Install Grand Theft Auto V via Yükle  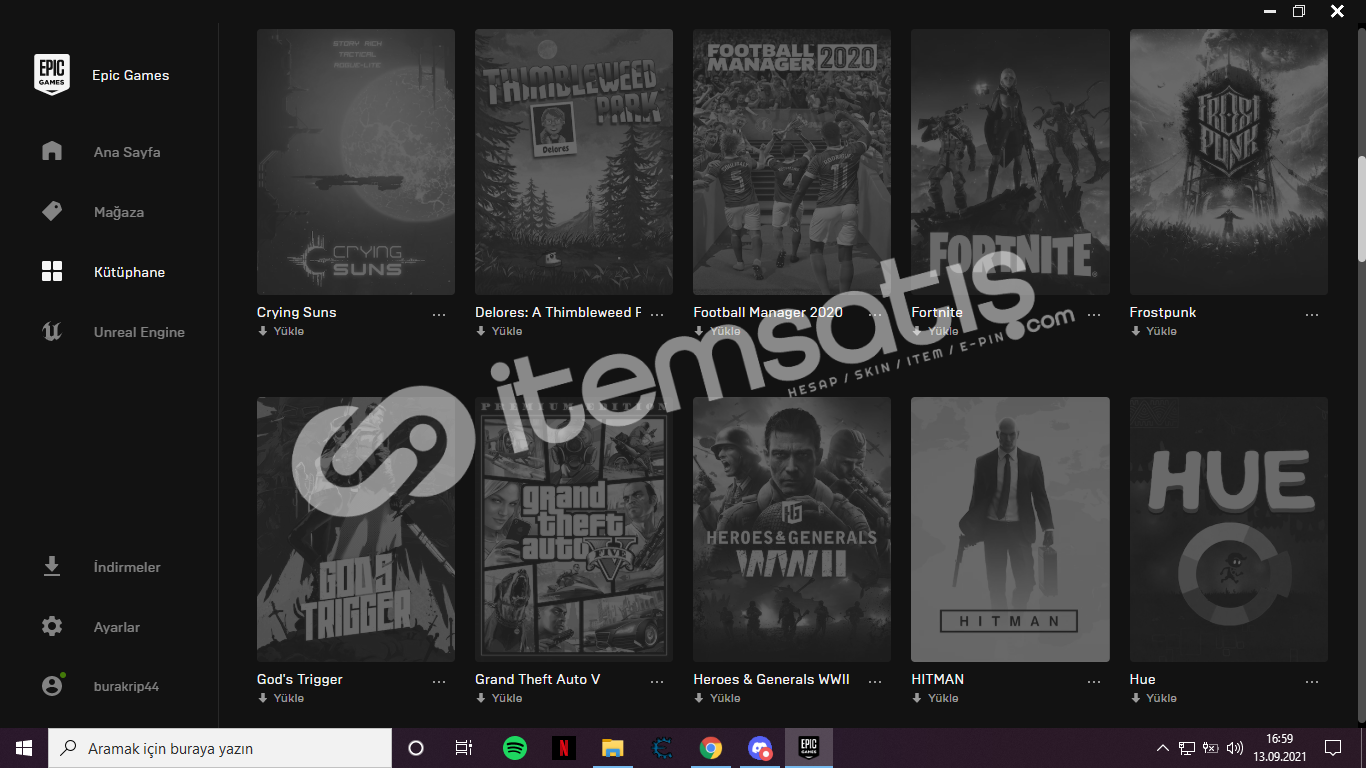[x=499, y=698]
